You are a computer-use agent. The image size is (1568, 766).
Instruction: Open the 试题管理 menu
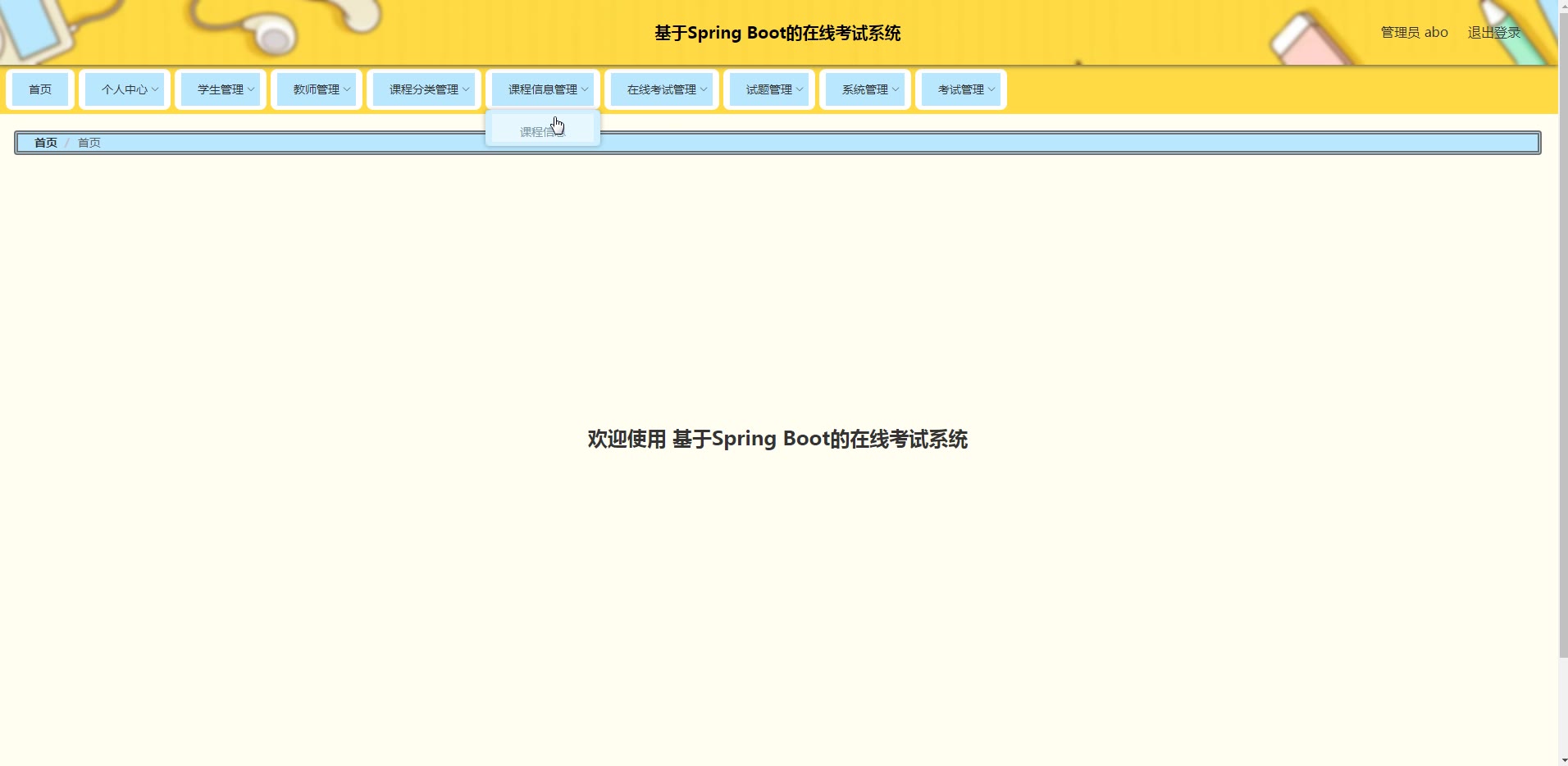coord(769,89)
